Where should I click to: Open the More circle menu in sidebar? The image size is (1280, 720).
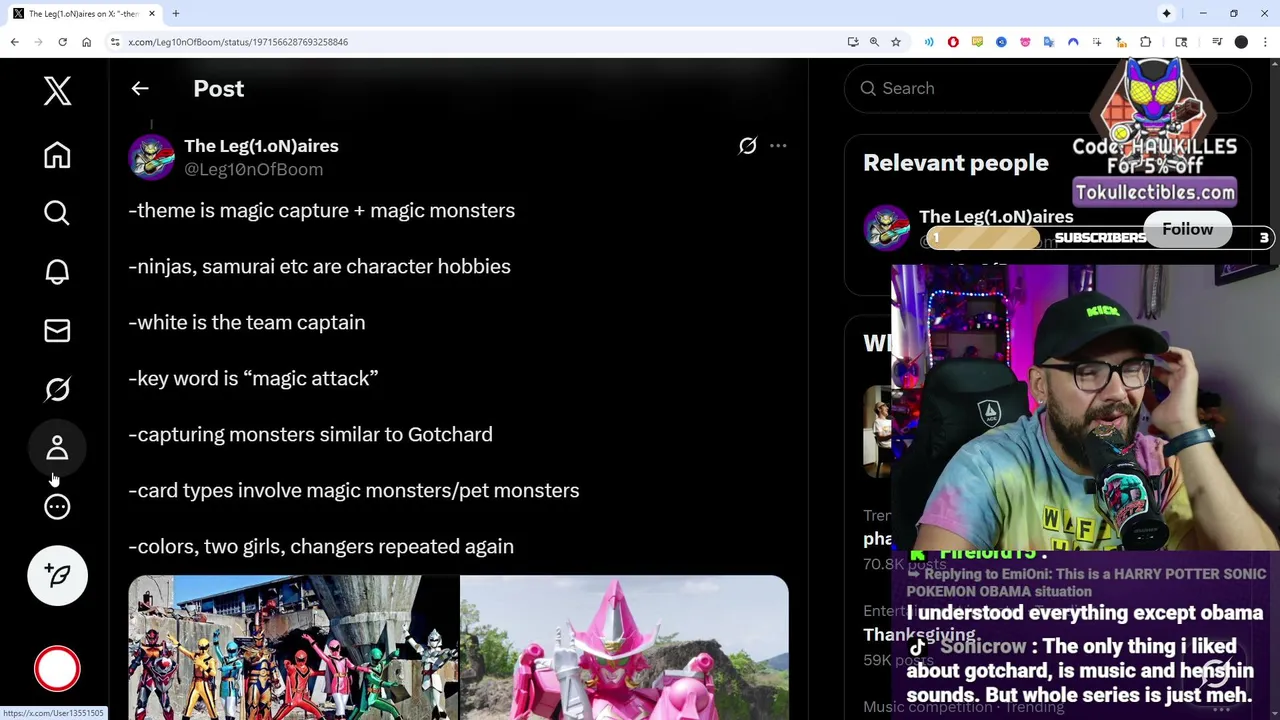[57, 507]
